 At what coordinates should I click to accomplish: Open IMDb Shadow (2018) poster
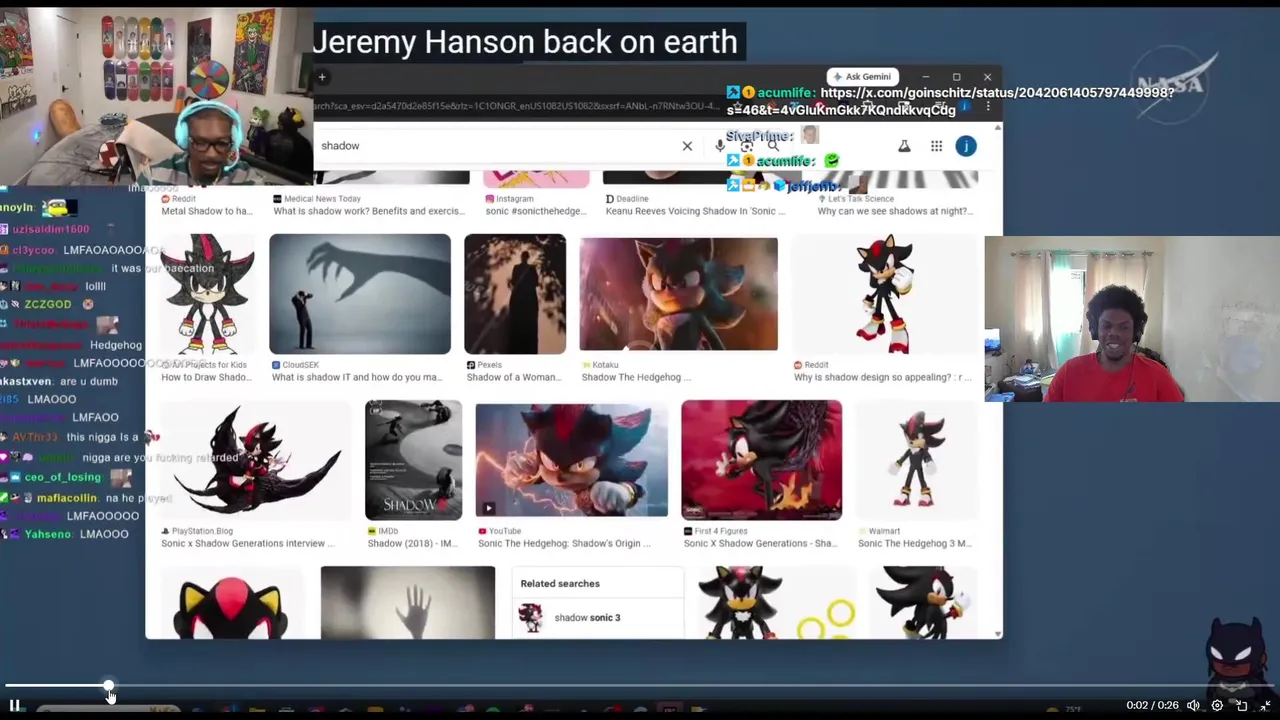coord(413,460)
